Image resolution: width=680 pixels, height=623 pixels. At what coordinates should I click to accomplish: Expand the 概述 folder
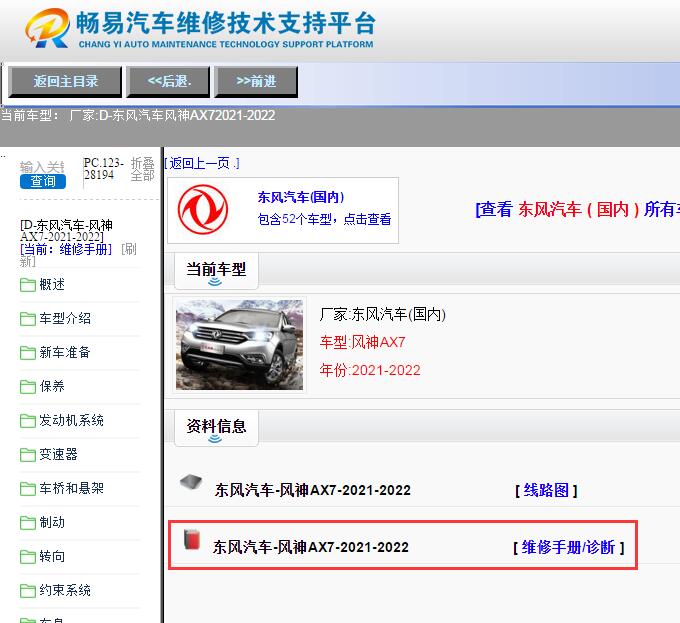(x=52, y=285)
